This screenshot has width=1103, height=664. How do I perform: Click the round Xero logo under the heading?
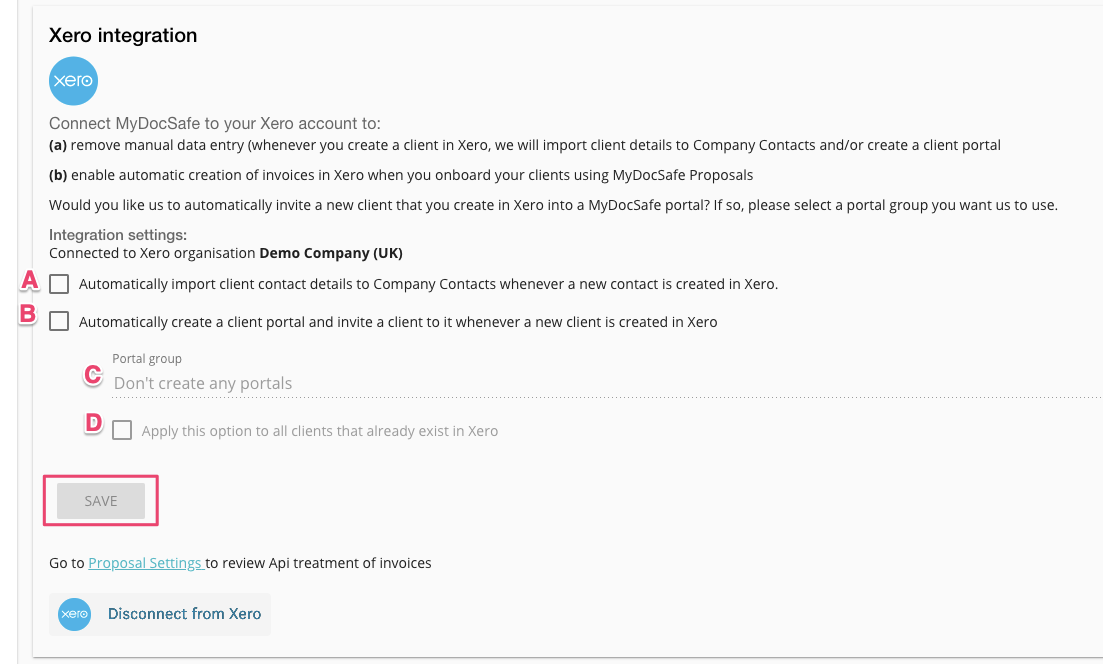73,81
